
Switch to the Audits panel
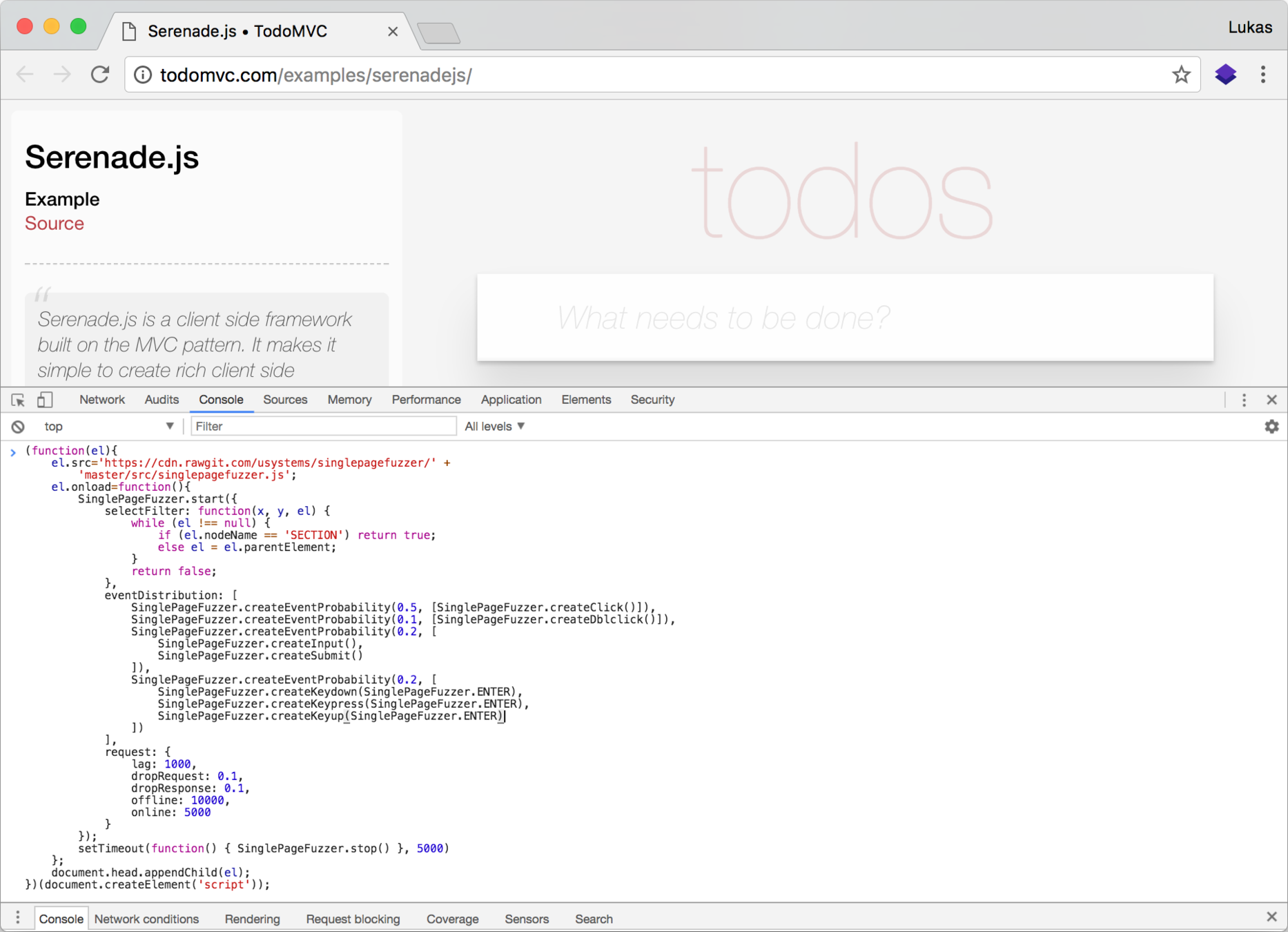coord(162,400)
